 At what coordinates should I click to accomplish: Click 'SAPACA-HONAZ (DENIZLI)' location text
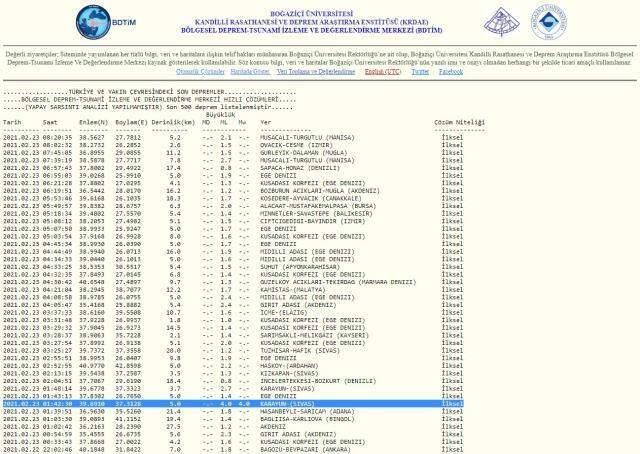[x=300, y=168]
